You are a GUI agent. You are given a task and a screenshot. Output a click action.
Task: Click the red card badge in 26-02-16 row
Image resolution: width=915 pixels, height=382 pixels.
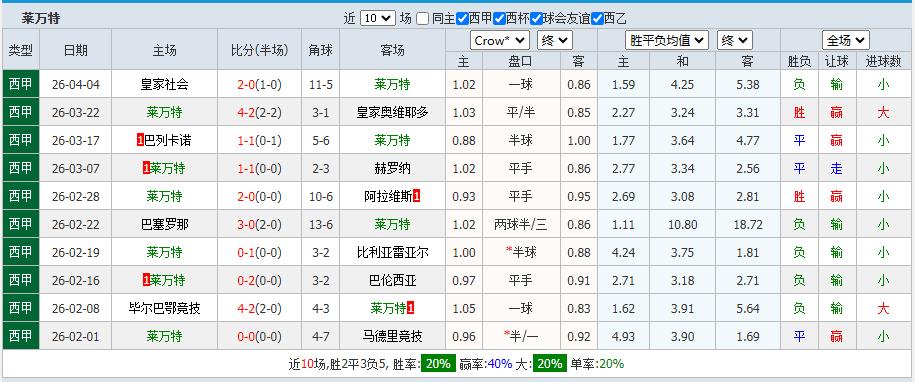(146, 281)
